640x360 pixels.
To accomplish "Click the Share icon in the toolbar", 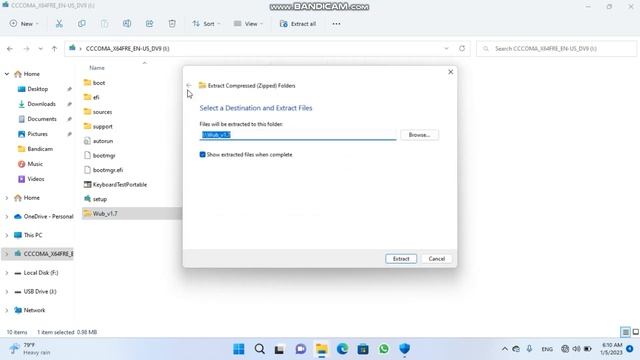I will click(x=149, y=24).
